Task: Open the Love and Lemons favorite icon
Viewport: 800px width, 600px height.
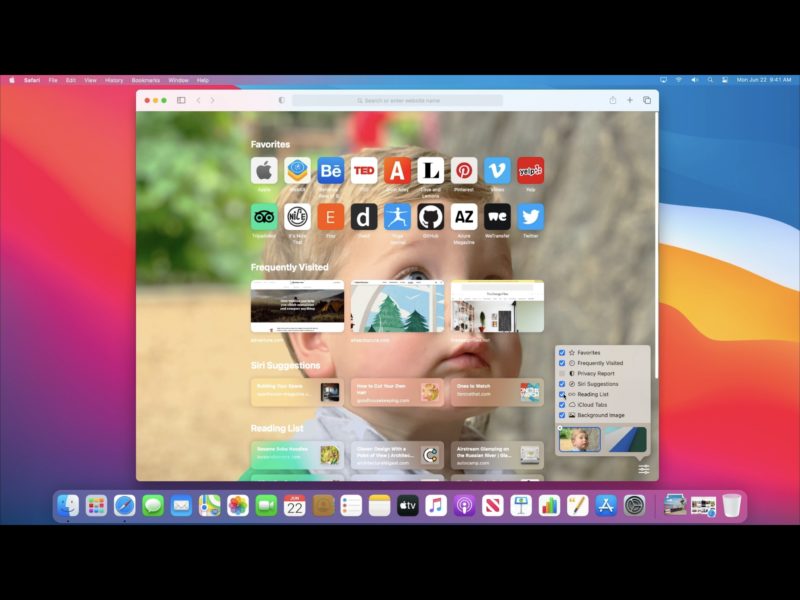Action: 431,170
